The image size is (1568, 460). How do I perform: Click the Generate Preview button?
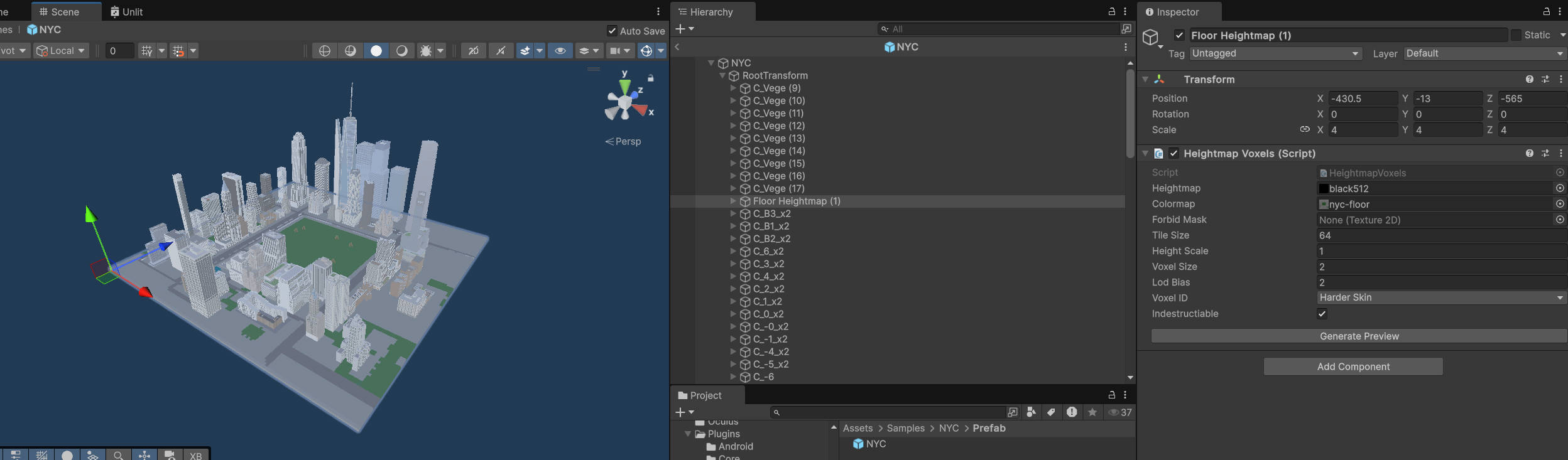pos(1359,336)
